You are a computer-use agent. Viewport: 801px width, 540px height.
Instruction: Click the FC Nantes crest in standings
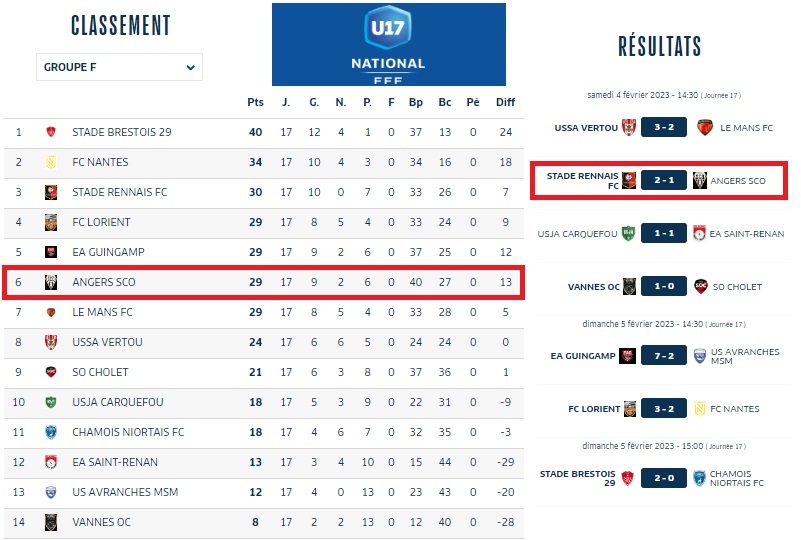(x=51, y=162)
